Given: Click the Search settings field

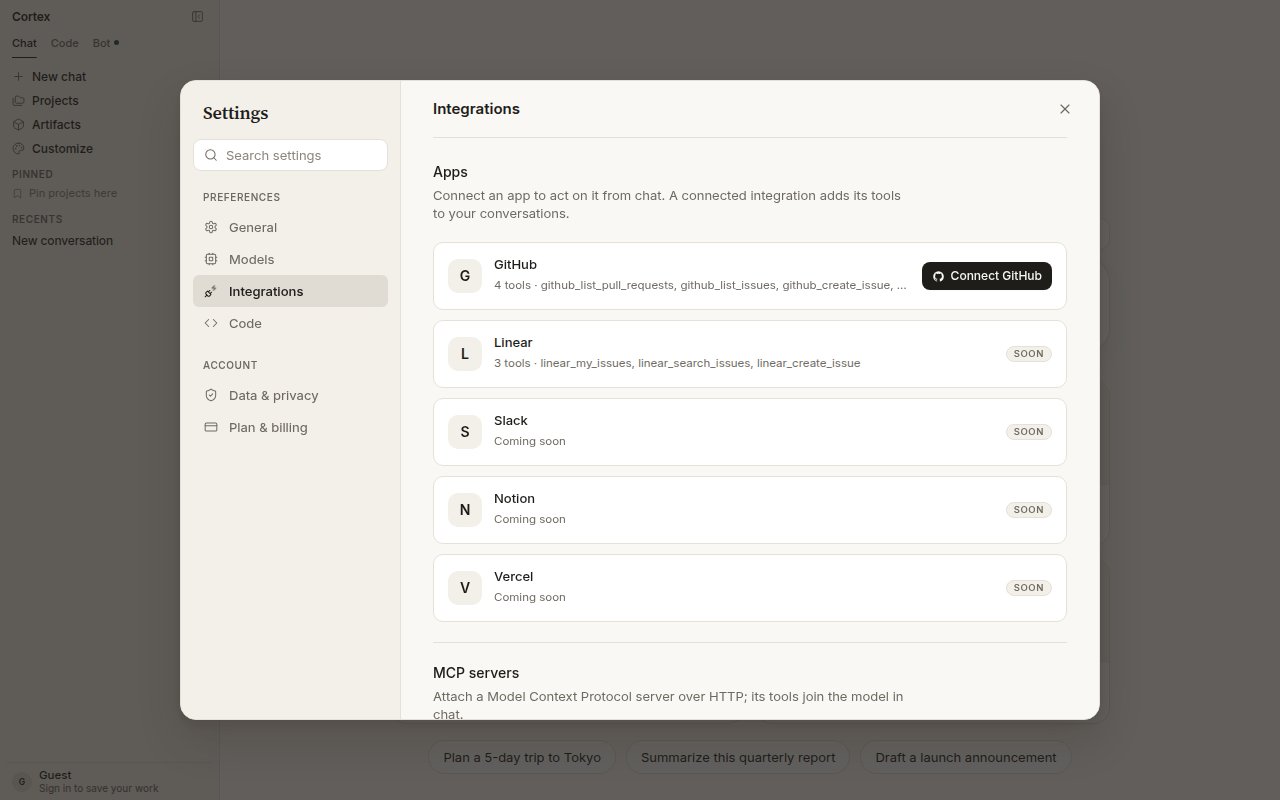Looking at the screenshot, I should click(290, 155).
